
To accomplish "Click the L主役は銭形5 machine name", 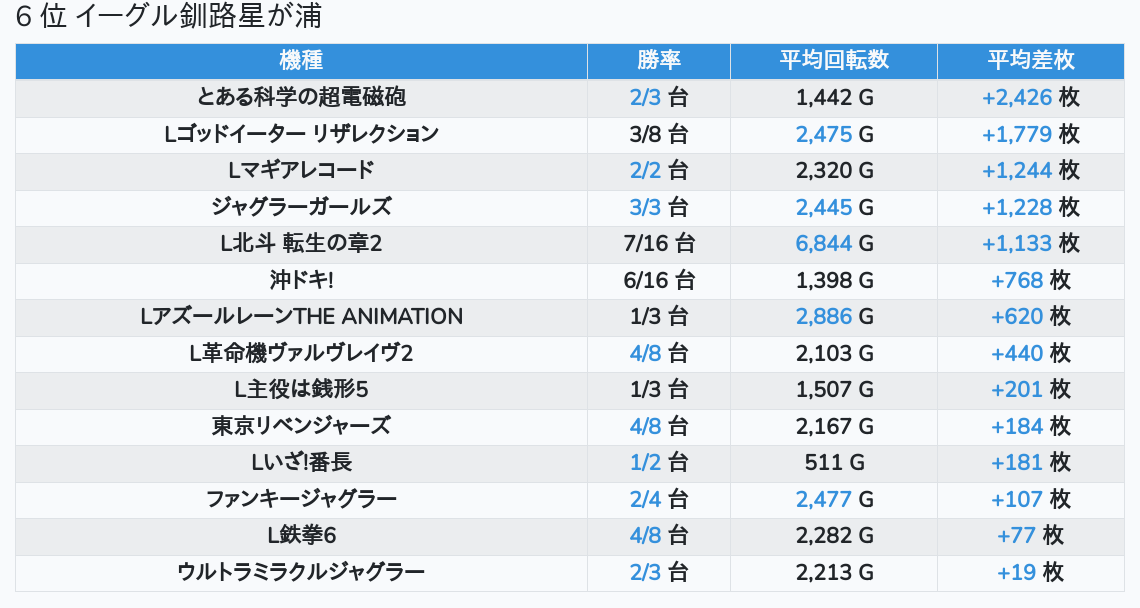I will [301, 389].
